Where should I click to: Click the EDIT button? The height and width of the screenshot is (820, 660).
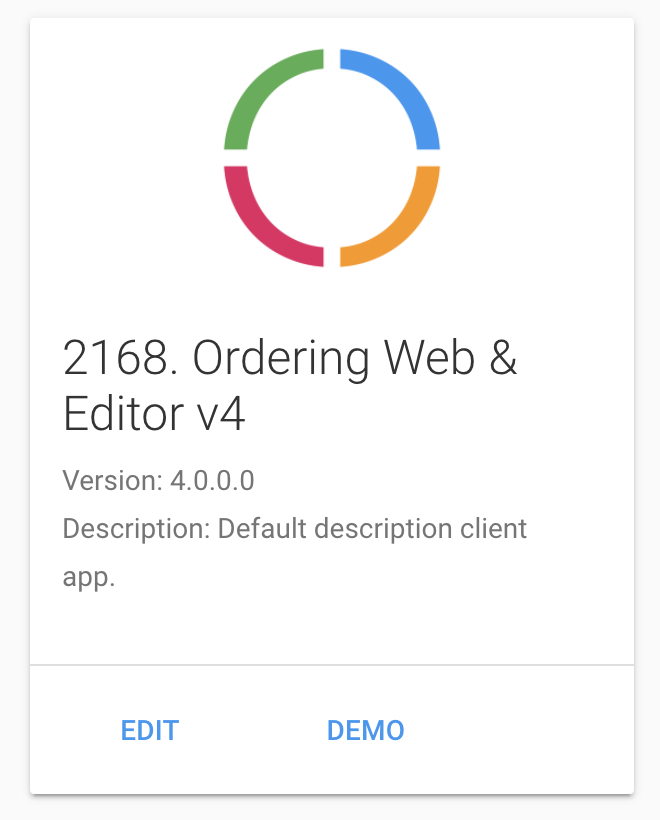(x=150, y=731)
